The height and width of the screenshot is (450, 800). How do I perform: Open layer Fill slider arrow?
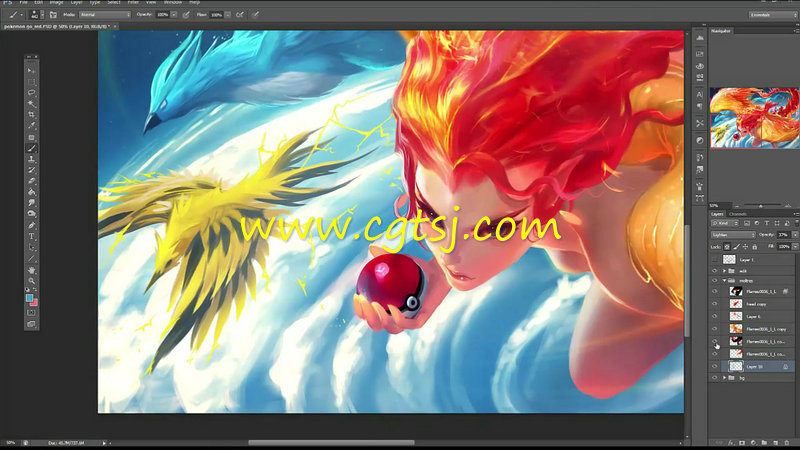tap(795, 247)
